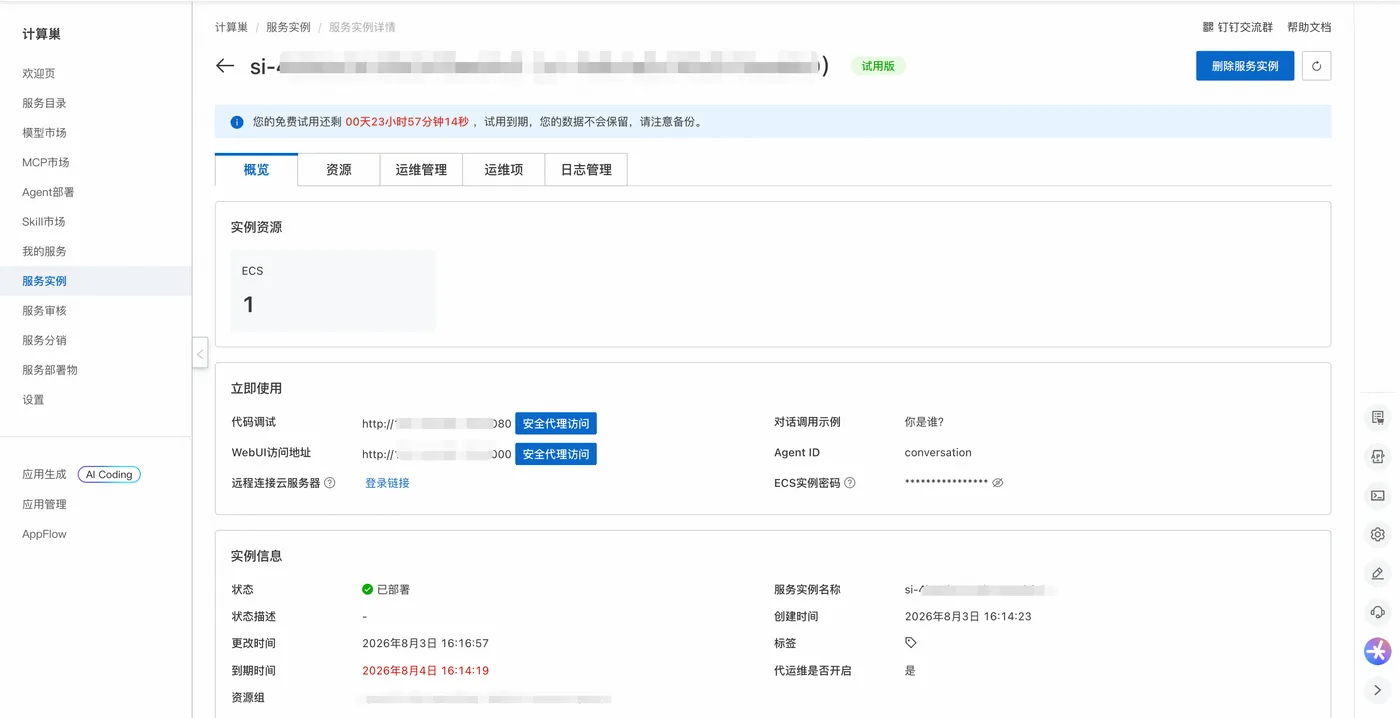Switch to the 资源 tab
The width and height of the screenshot is (1400, 718).
tap(339, 170)
